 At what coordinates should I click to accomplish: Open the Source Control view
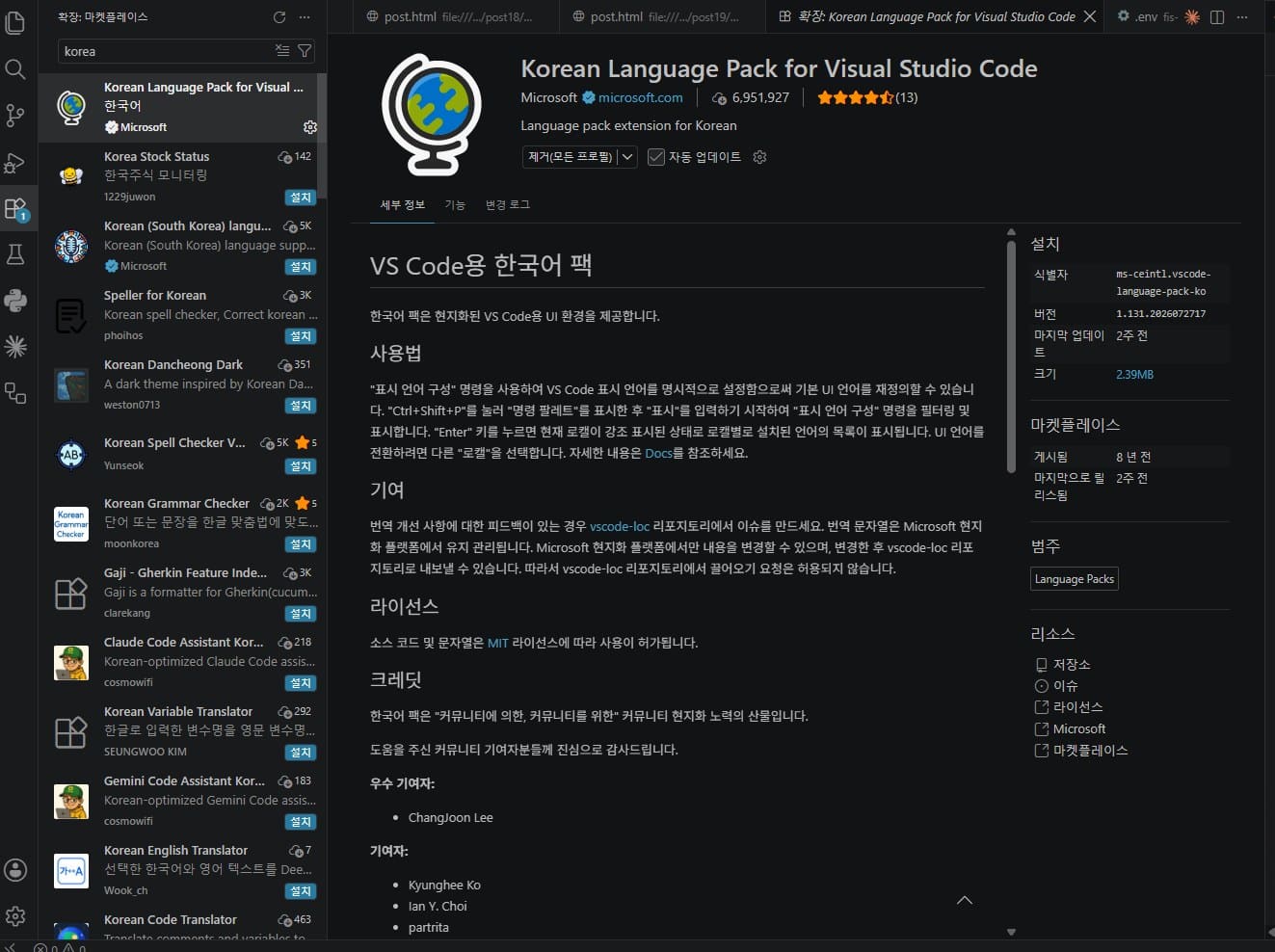click(15, 116)
